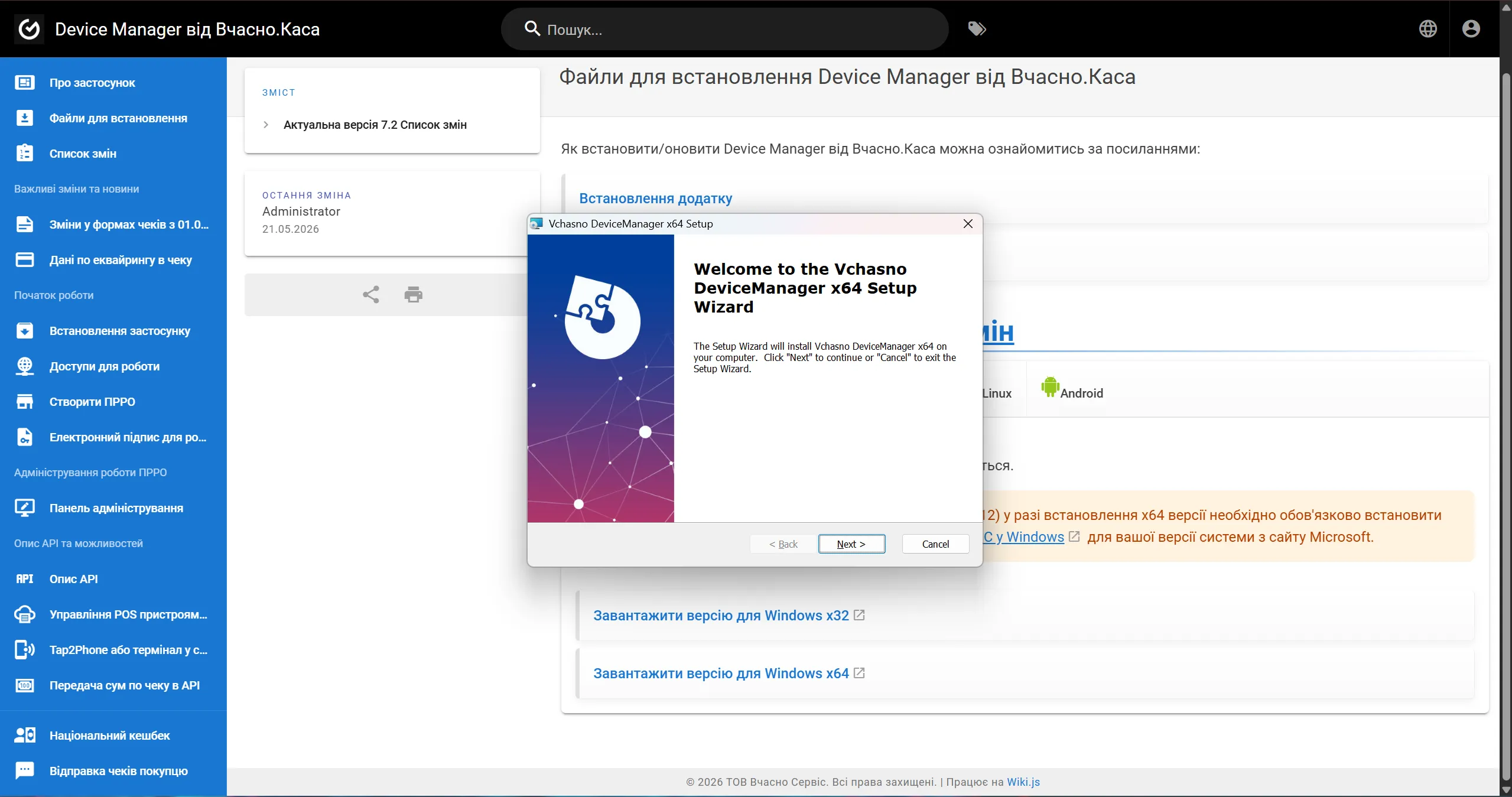This screenshot has width=1512, height=797.
Task: Click the share icon under last-edit card
Action: 370,294
